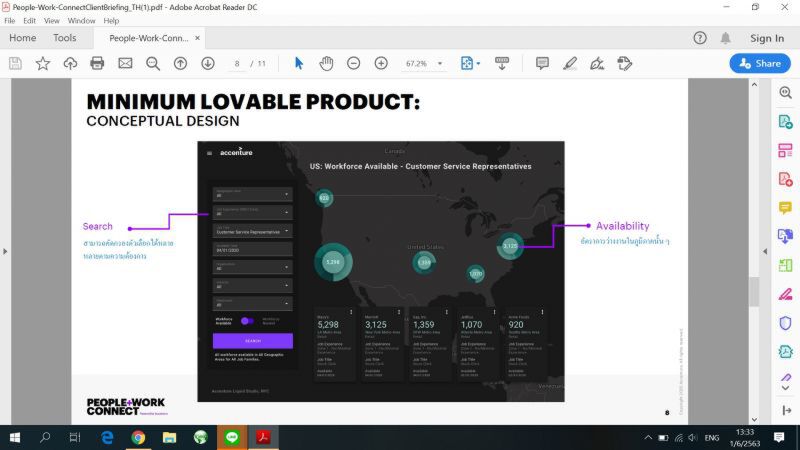Screen dimensions: 800x450
Task: Send file by email envelope icon
Action: (125, 63)
